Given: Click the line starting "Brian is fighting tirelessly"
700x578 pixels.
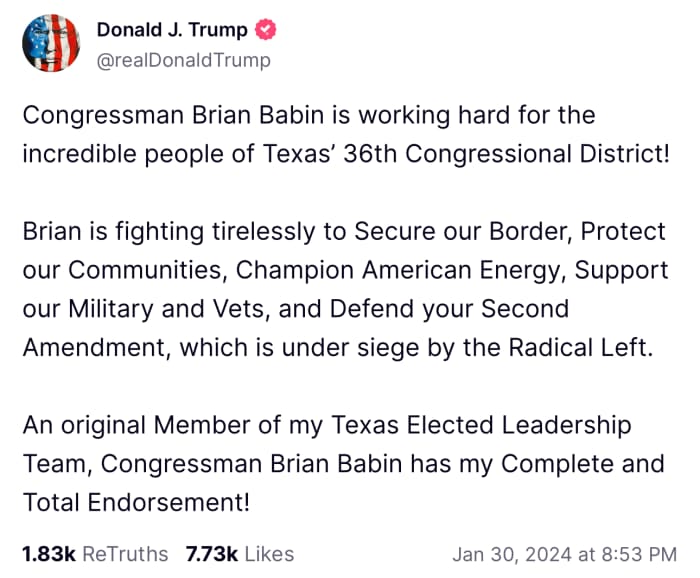Looking at the screenshot, I should tap(344, 232).
